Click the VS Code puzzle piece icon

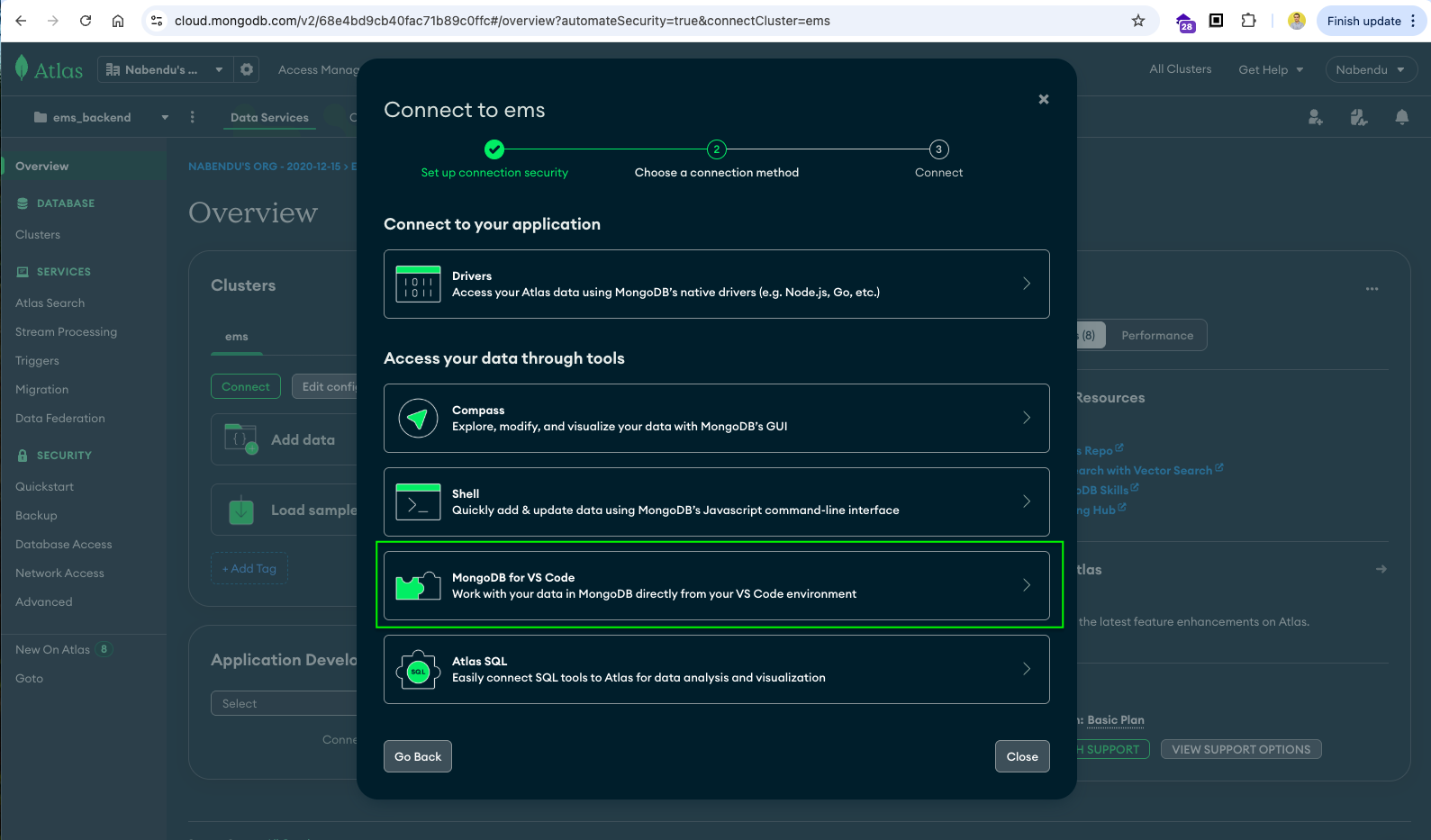tap(418, 585)
